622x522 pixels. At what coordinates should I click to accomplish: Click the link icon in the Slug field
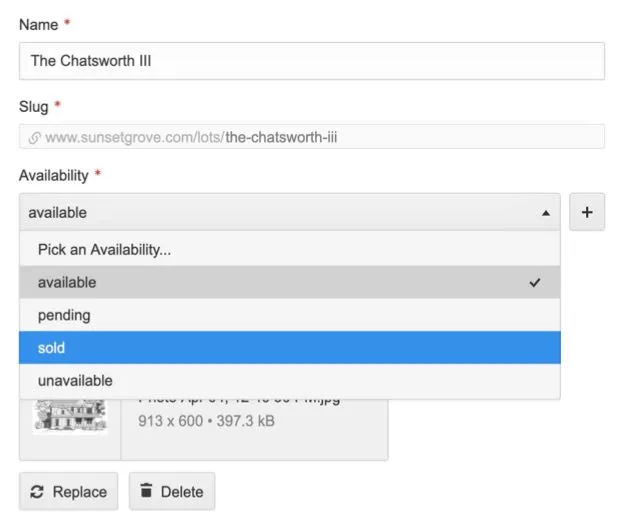click(35, 137)
